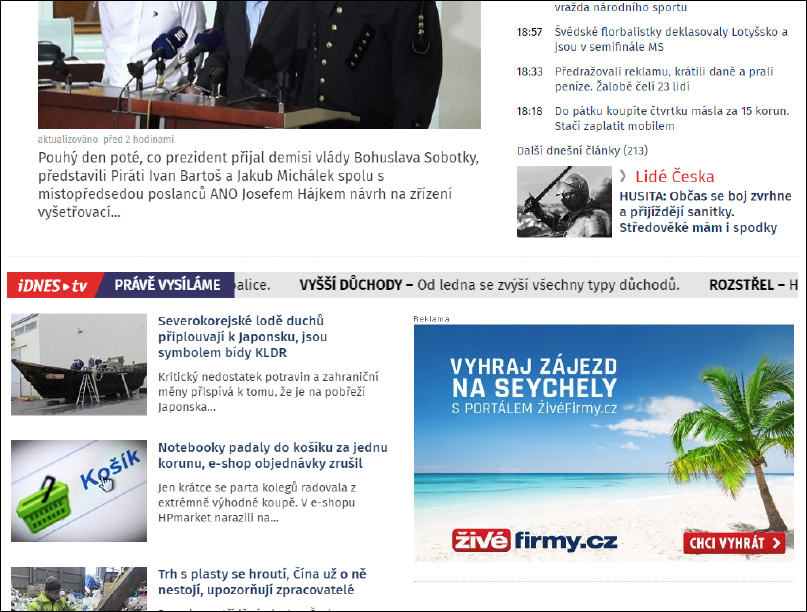Open 'HUSITA: Občas se boj zvrhne' article

(705, 212)
